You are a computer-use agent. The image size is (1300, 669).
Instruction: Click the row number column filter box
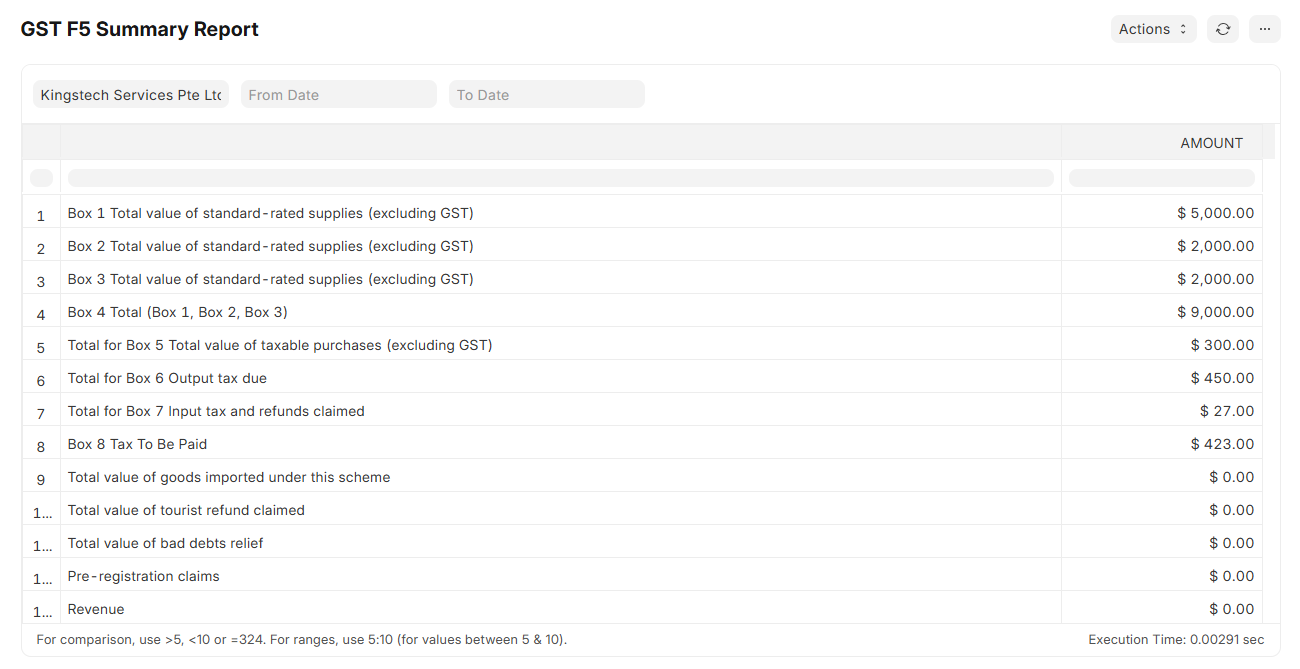[41, 178]
